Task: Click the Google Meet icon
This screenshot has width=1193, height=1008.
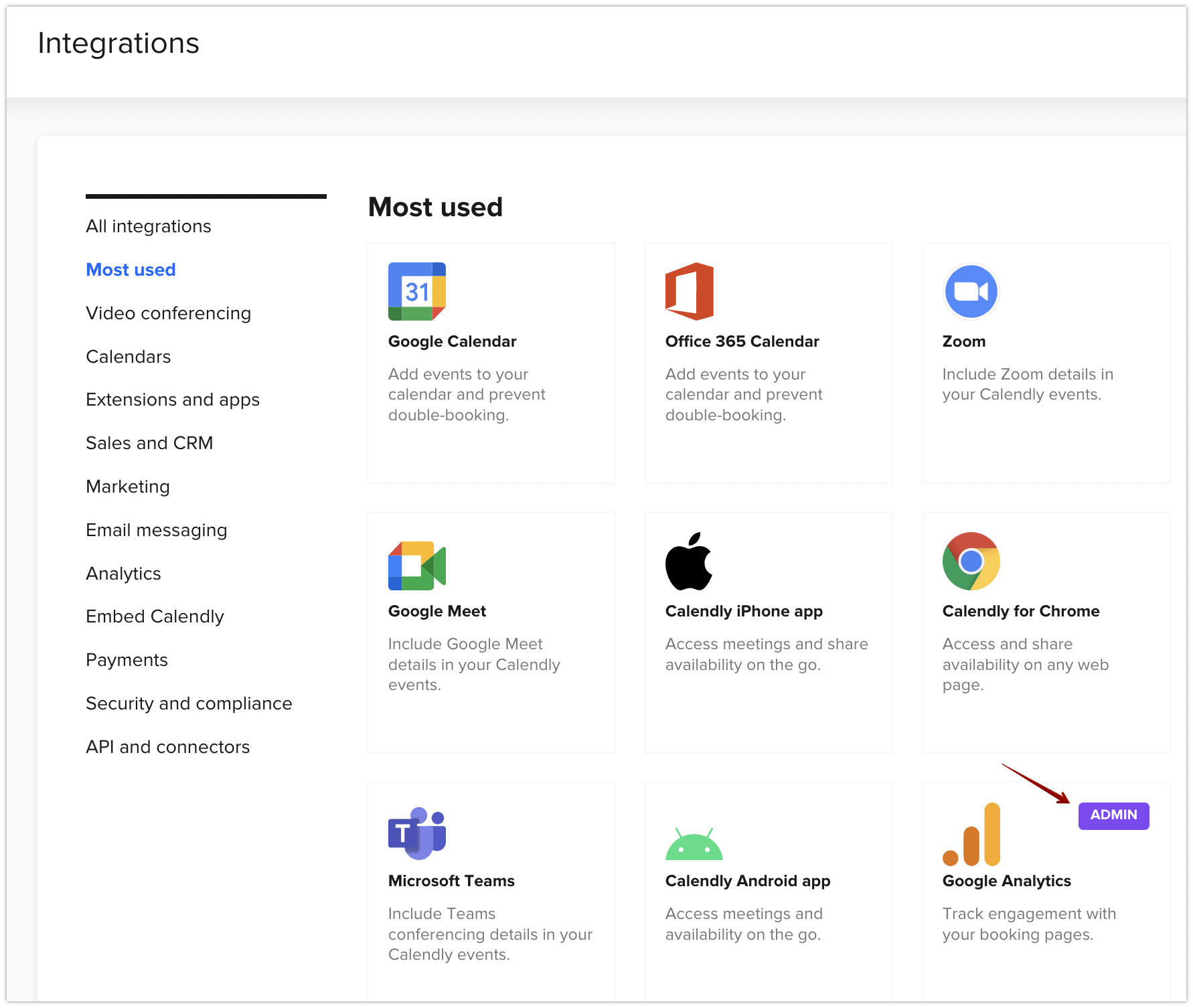Action: click(x=417, y=566)
